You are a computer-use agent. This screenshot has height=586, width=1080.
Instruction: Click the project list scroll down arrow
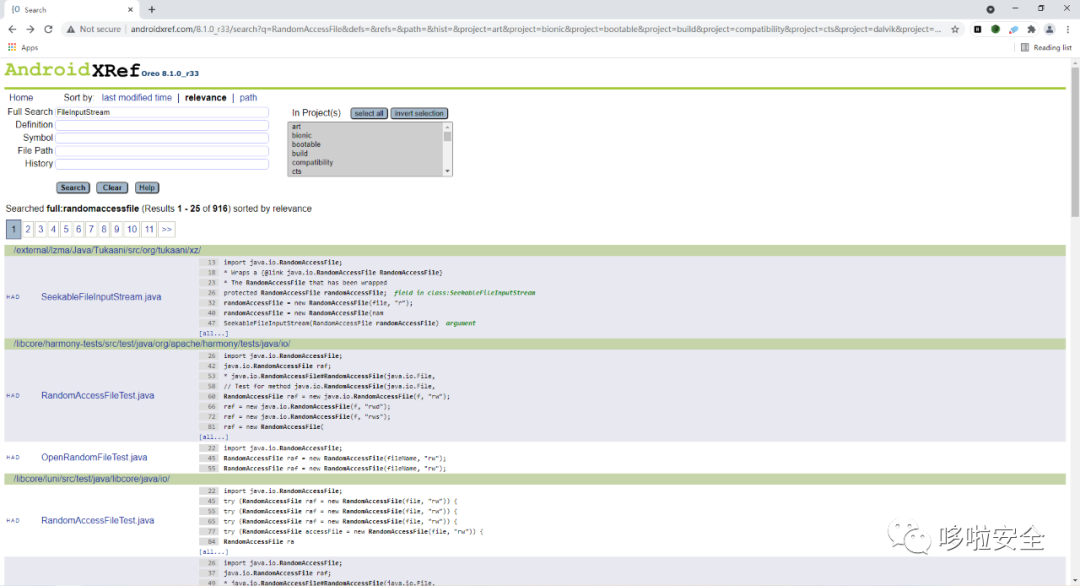point(448,171)
